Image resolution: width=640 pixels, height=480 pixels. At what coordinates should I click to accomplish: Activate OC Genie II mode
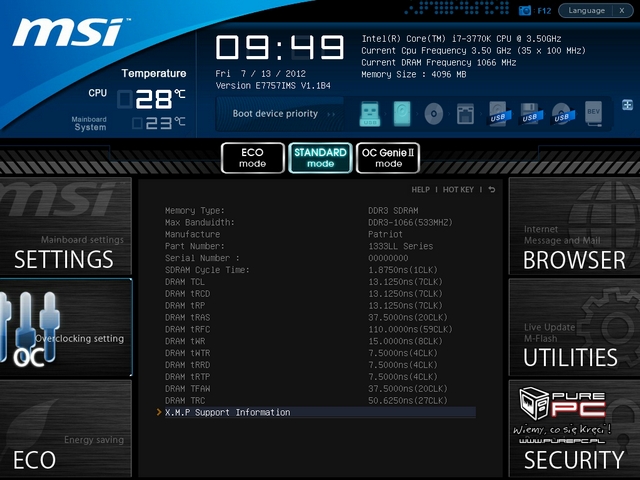point(388,158)
